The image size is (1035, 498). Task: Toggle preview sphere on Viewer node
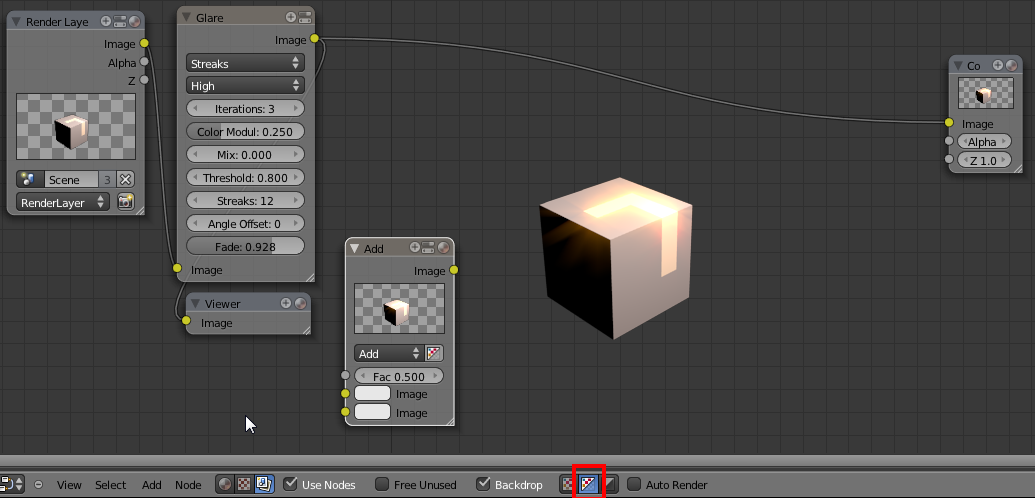tap(300, 303)
